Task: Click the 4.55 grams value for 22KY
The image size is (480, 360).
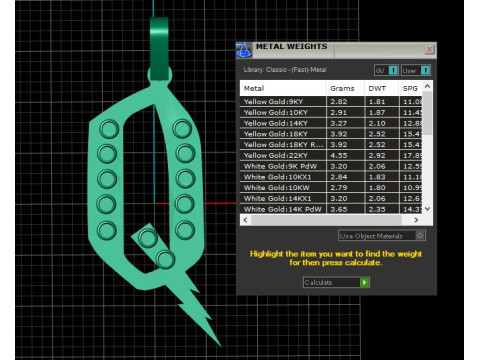Action: pyautogui.click(x=339, y=155)
